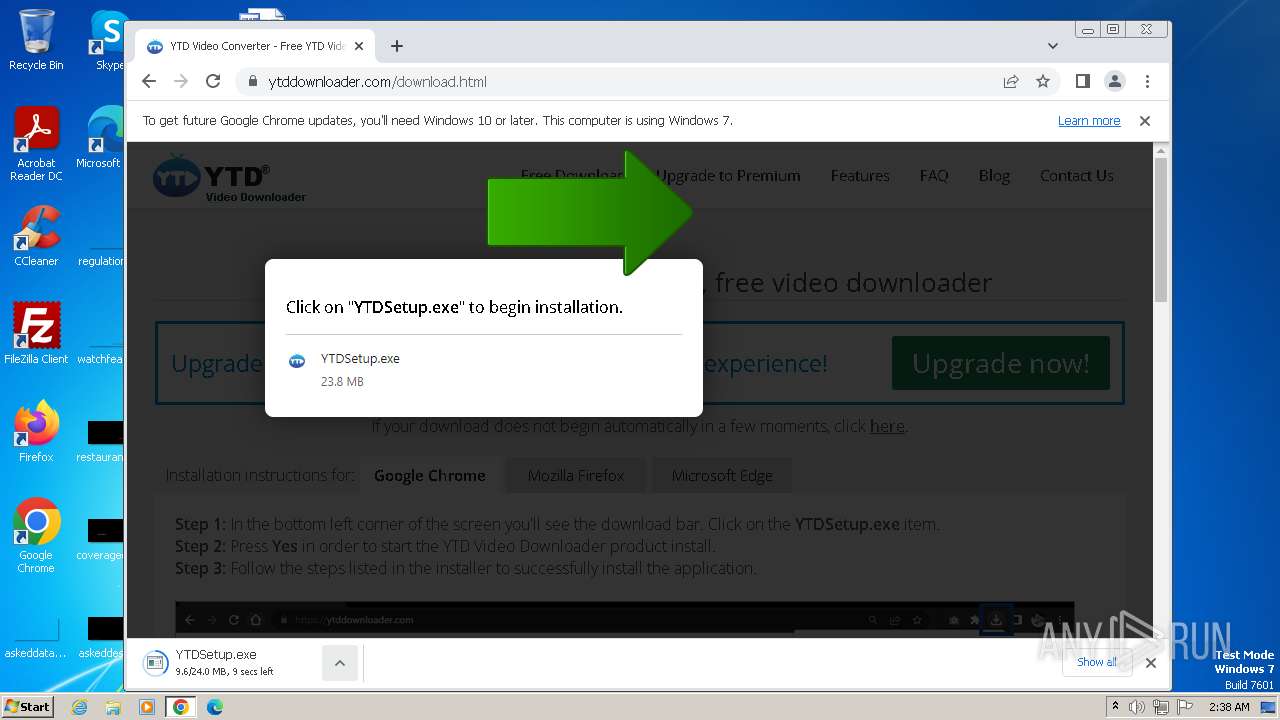The image size is (1280, 720).
Task: Click the 2:38 AM system clock
Action: point(1229,707)
